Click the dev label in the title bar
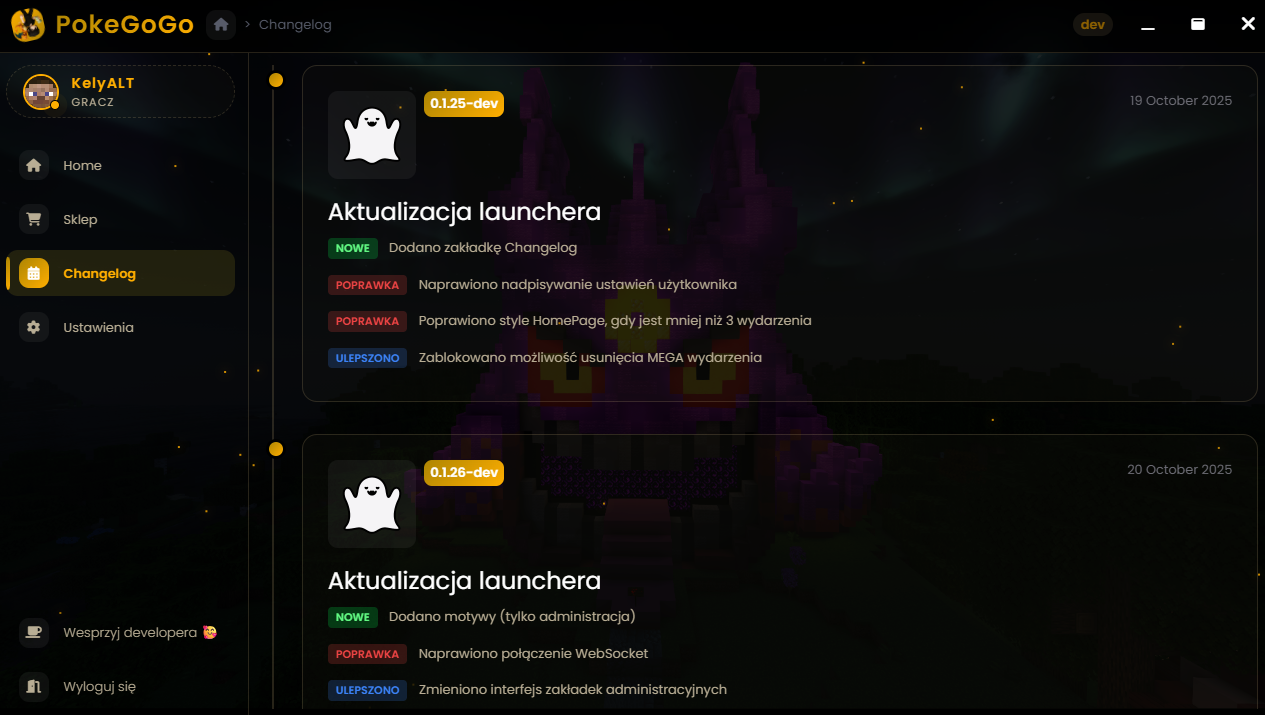Screen dimensions: 1265x715 (x=1093, y=24)
